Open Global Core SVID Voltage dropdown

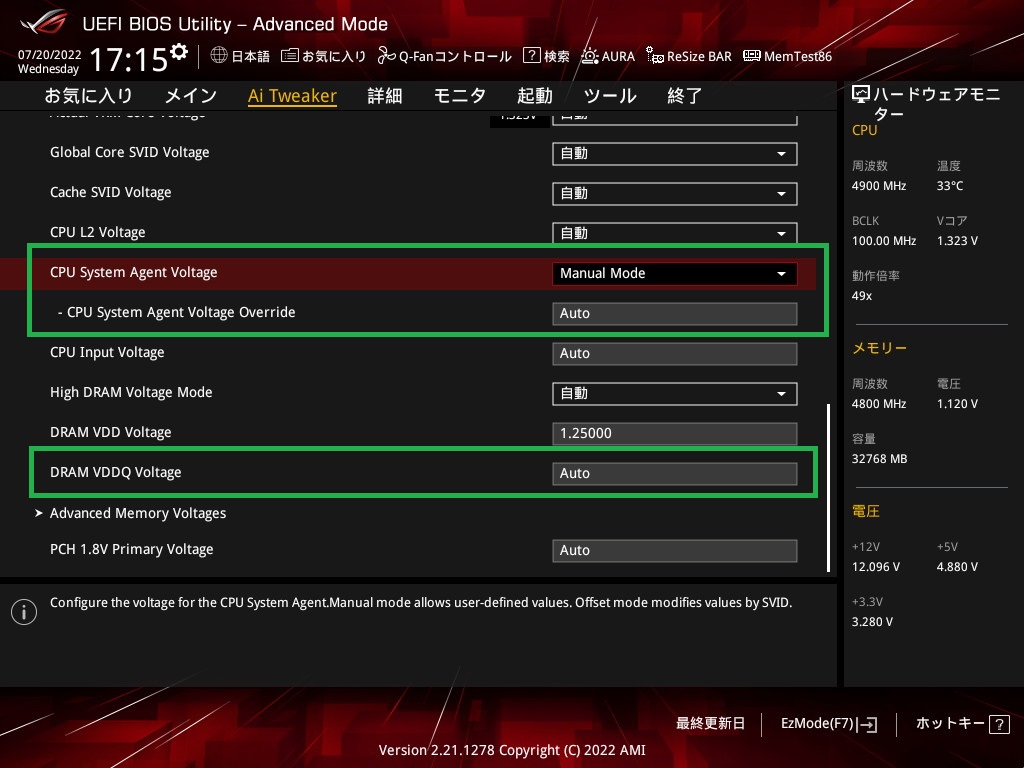point(674,153)
